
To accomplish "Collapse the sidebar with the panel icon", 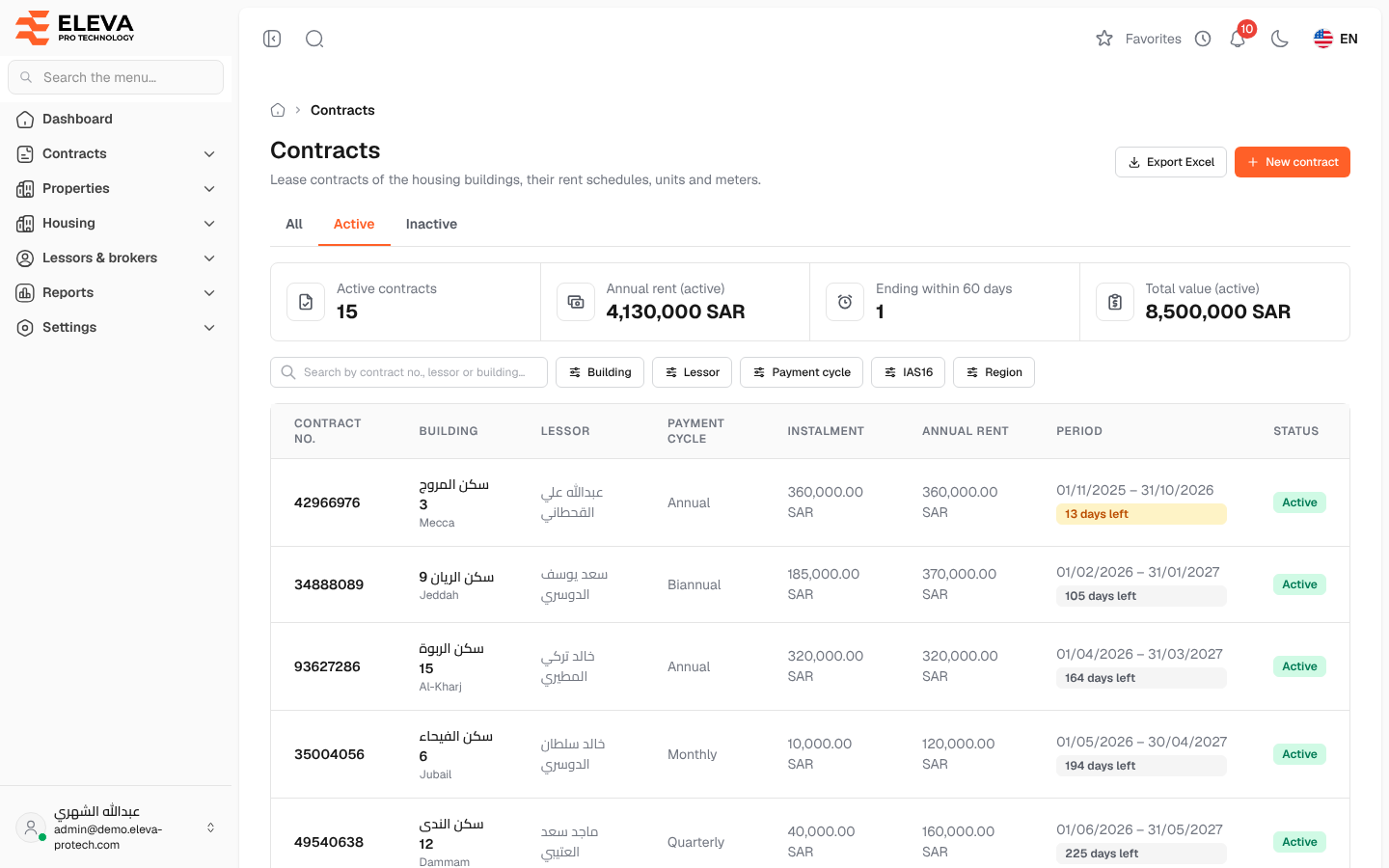I will (x=272, y=39).
